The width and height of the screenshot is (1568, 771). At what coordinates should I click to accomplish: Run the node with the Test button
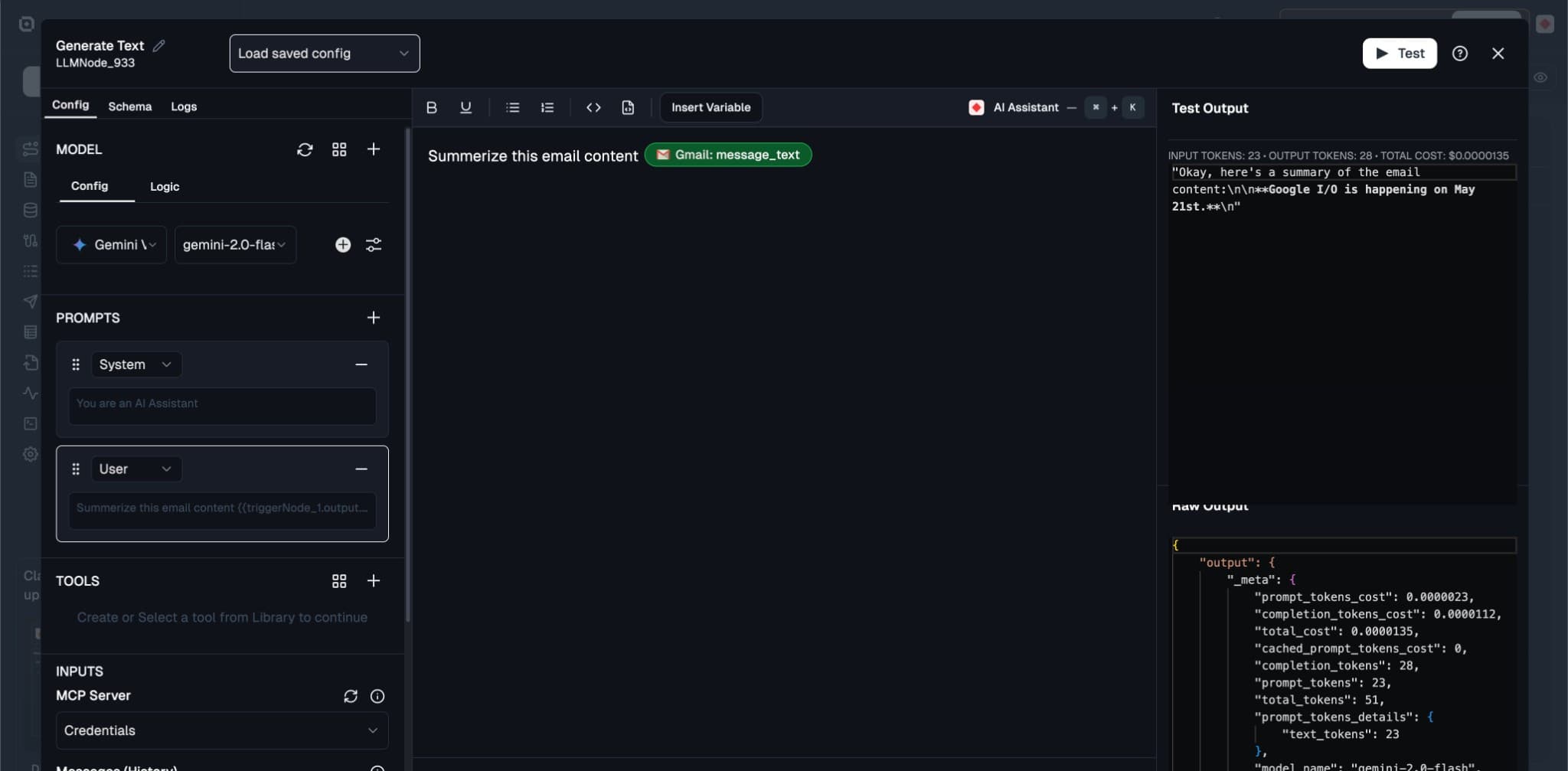pos(1399,53)
